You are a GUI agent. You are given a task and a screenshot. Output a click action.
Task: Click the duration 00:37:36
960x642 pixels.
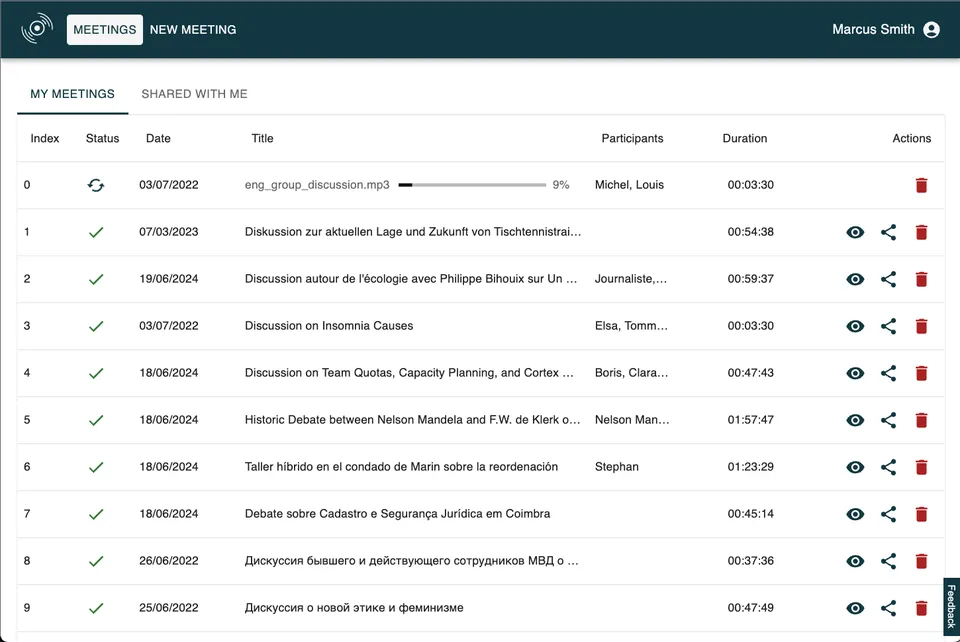click(x=751, y=561)
